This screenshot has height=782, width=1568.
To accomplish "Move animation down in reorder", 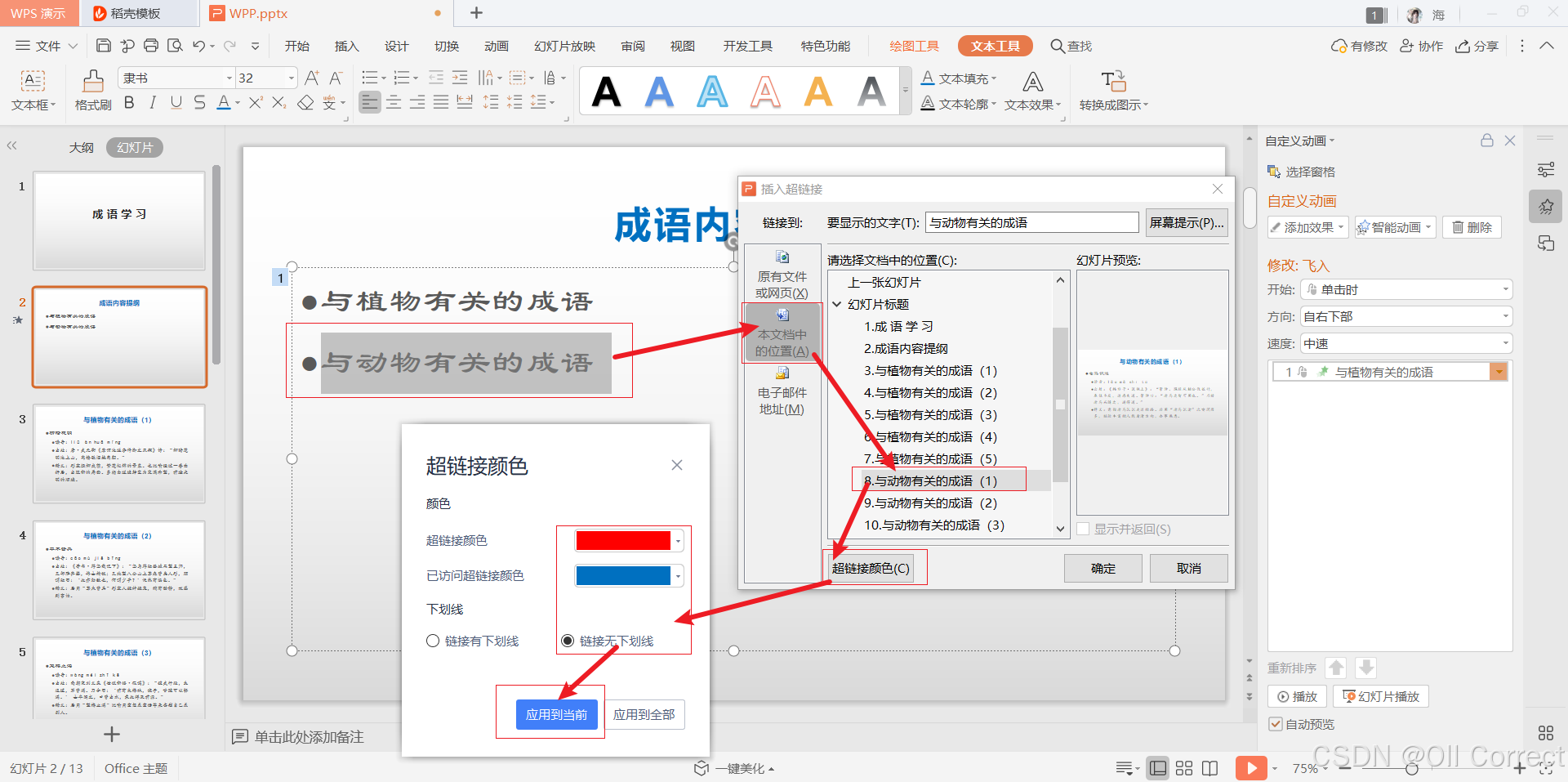I will pyautogui.click(x=1365, y=668).
